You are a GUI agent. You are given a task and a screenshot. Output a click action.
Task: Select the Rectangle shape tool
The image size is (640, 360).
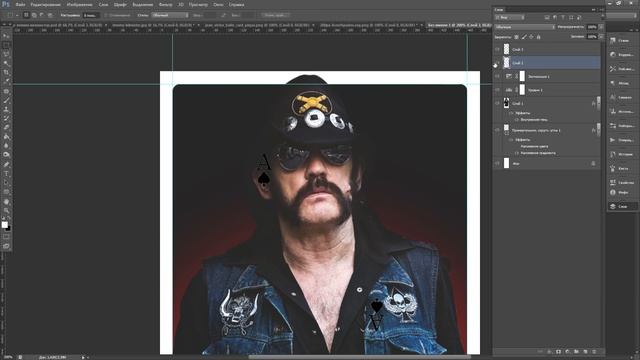click(x=6, y=191)
